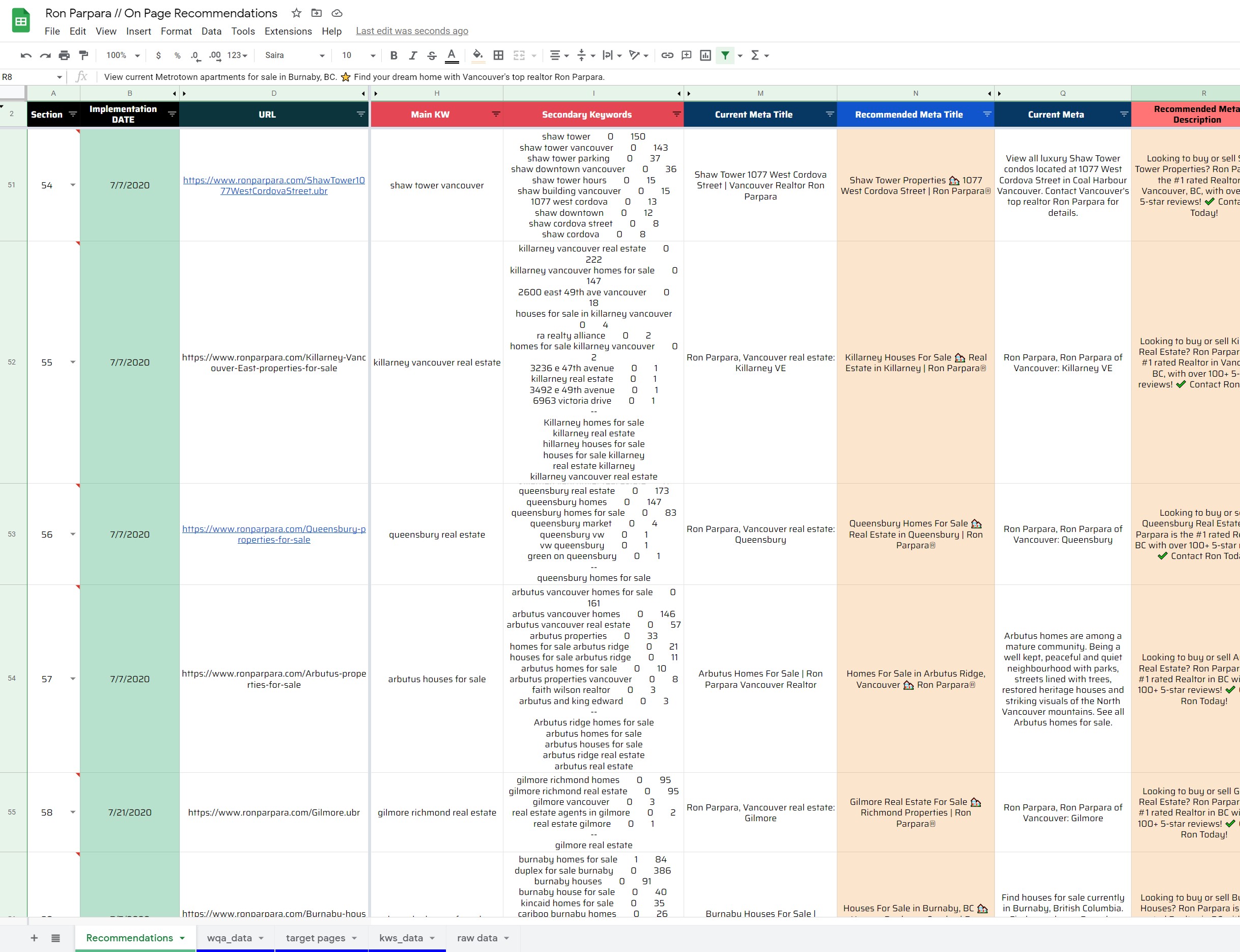Toggle the filter icon in toolbar

[x=725, y=55]
